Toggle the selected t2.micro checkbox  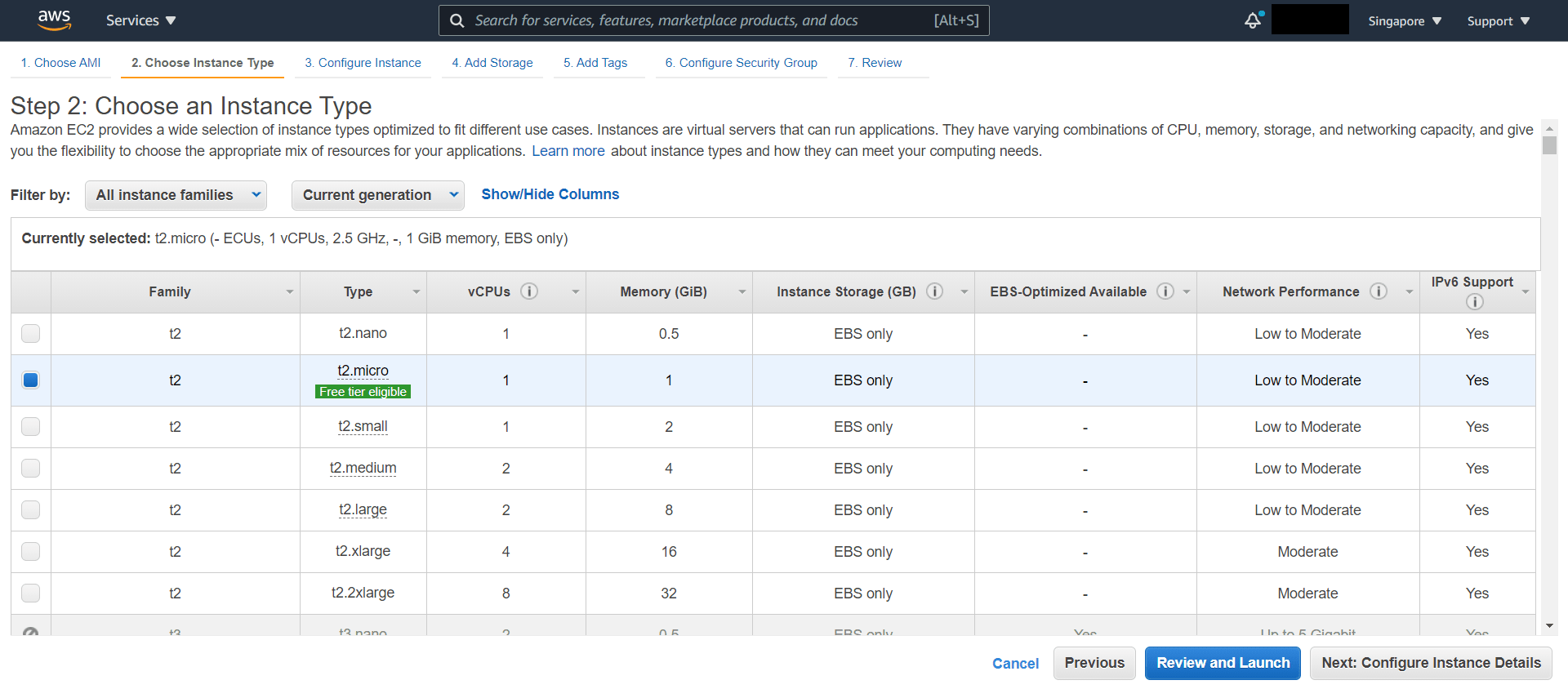tap(30, 380)
